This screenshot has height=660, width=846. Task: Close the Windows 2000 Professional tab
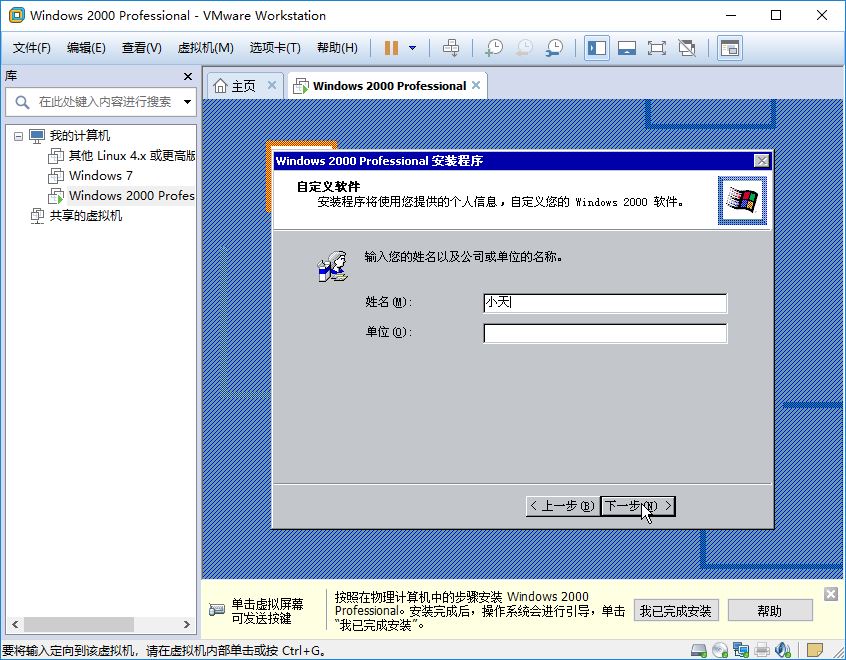coord(476,85)
